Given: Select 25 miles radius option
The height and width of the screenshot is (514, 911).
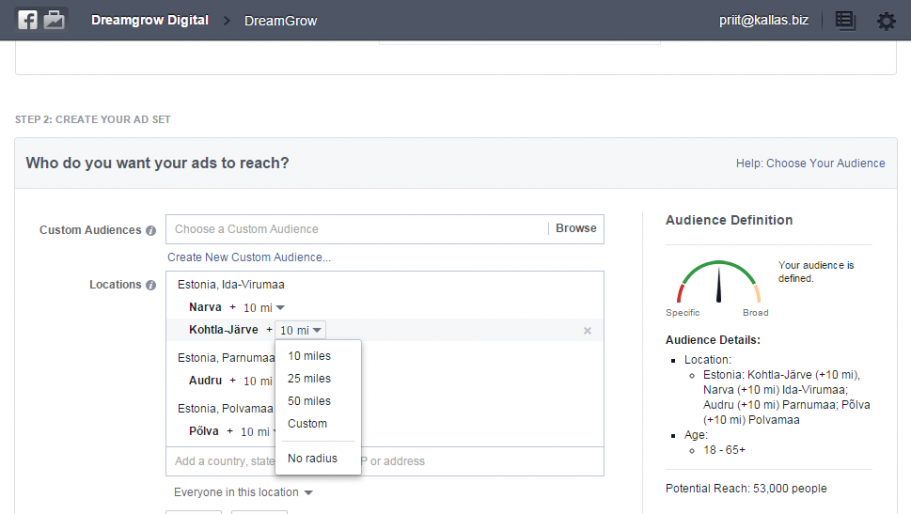Looking at the screenshot, I should click(x=309, y=379).
